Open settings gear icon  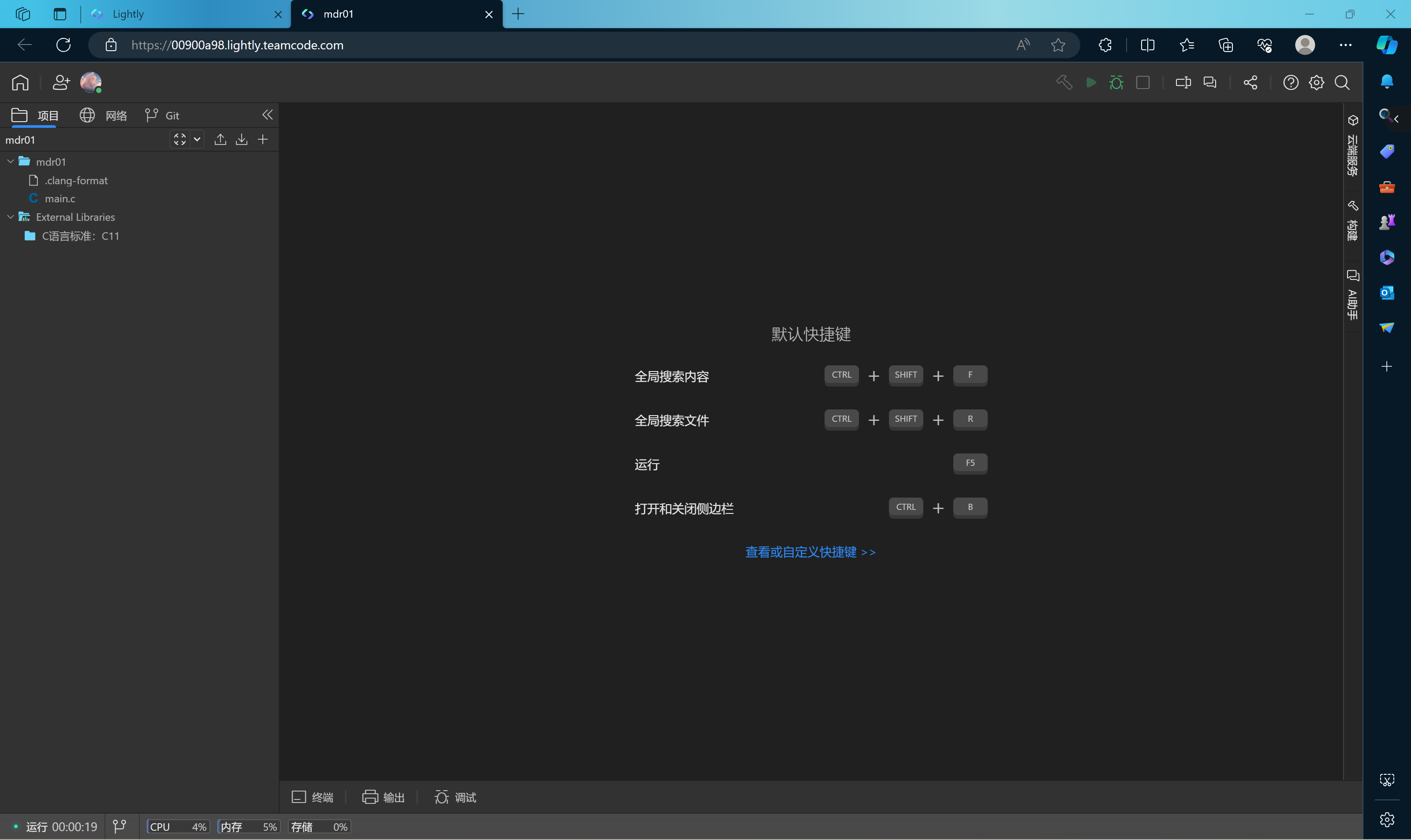coord(1316,82)
